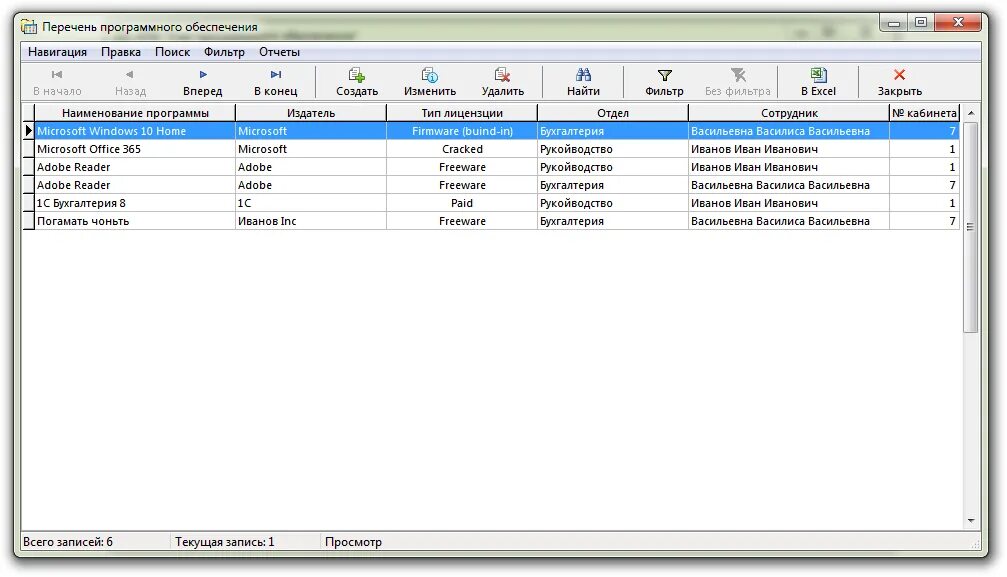Viewport: 1007px width, 577px height.
Task: Jump to last record with В конец
Action: 276,83
